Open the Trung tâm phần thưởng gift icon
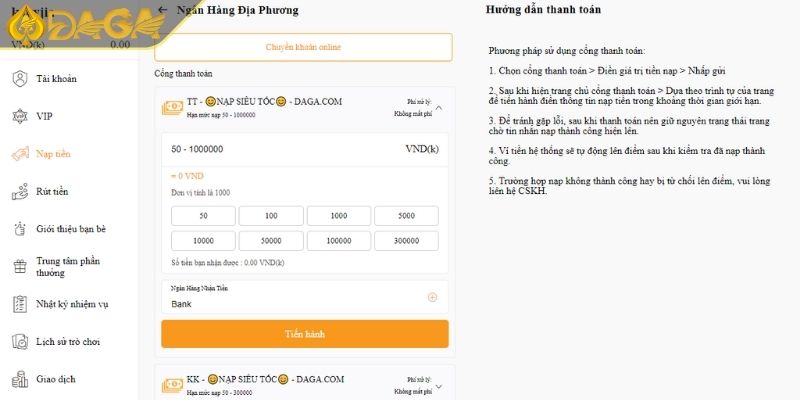 [x=19, y=266]
